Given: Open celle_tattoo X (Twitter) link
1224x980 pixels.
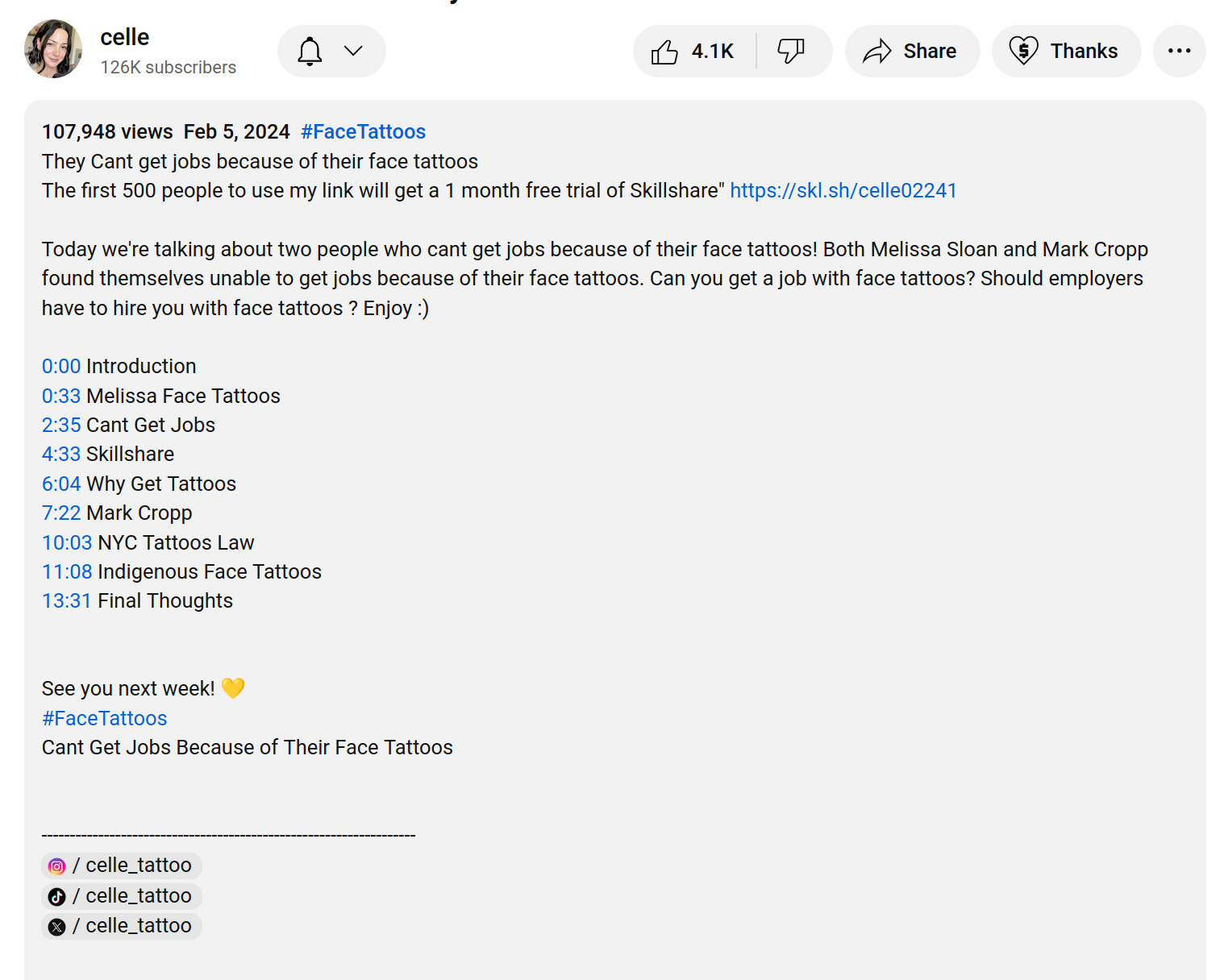Looking at the screenshot, I should click(122, 926).
